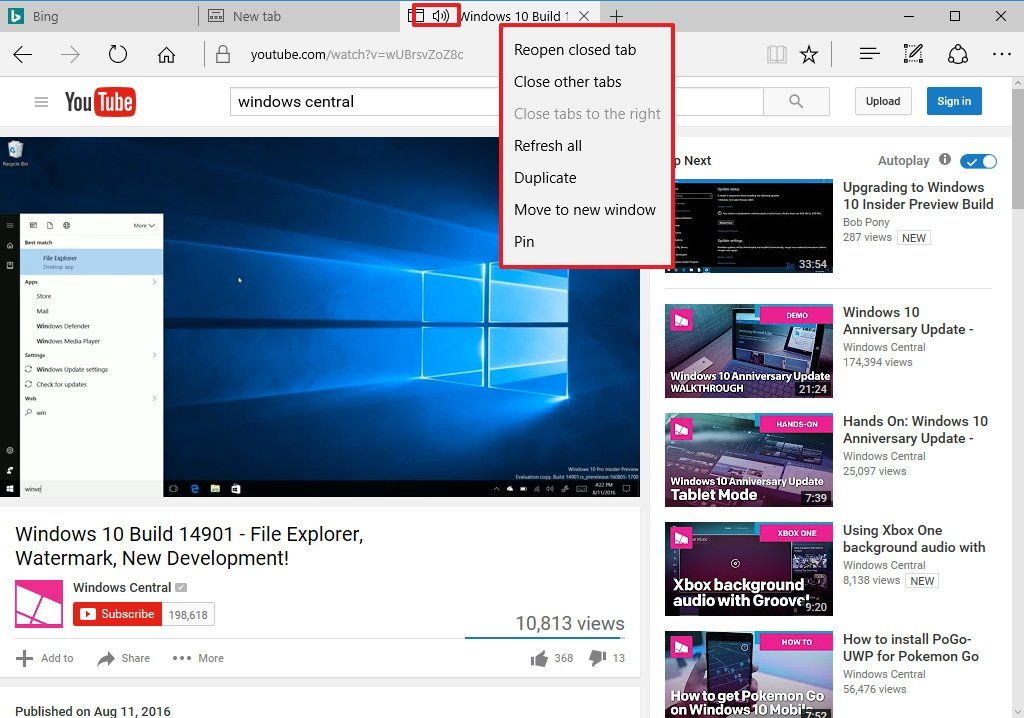Sign in to YouTube

(x=953, y=101)
